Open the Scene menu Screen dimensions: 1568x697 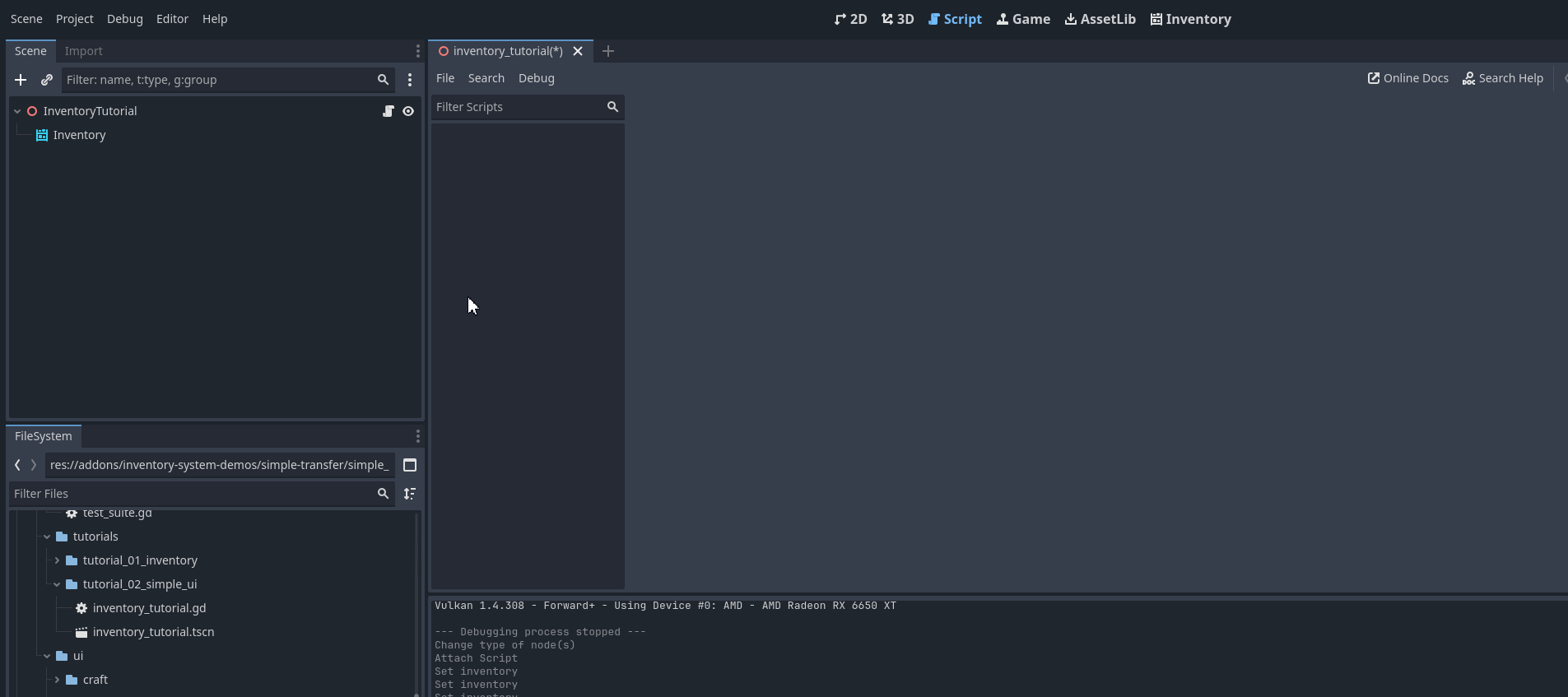click(x=26, y=19)
